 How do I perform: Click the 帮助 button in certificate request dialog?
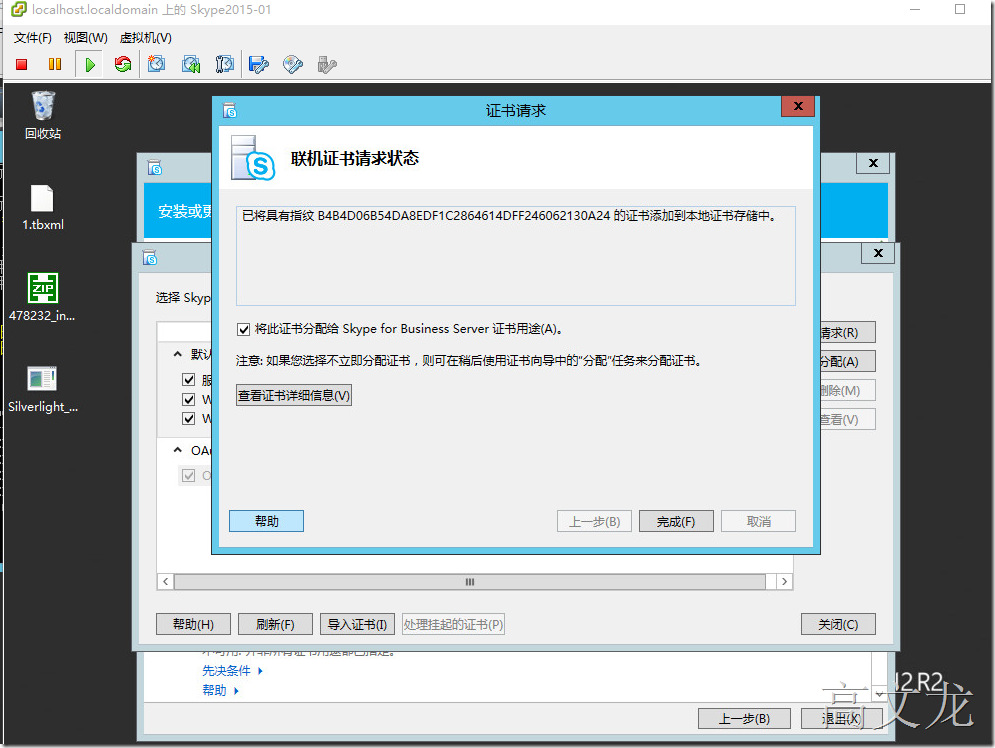click(267, 521)
